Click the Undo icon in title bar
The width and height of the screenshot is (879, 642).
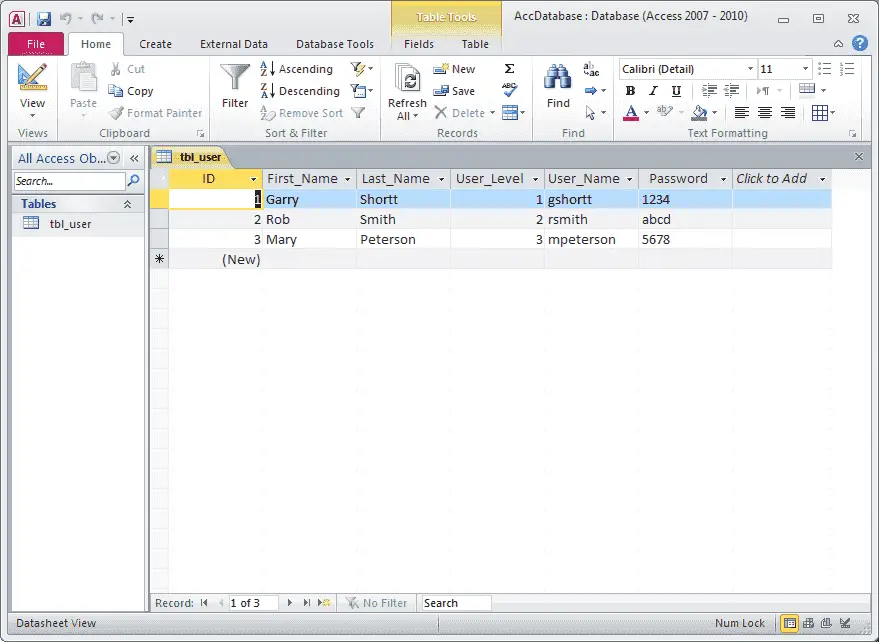click(66, 19)
